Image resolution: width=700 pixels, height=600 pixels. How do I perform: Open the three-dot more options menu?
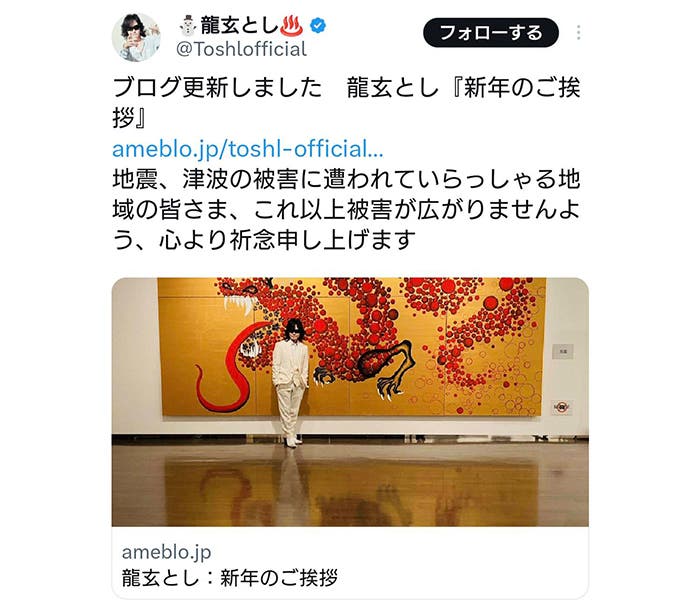[x=579, y=33]
